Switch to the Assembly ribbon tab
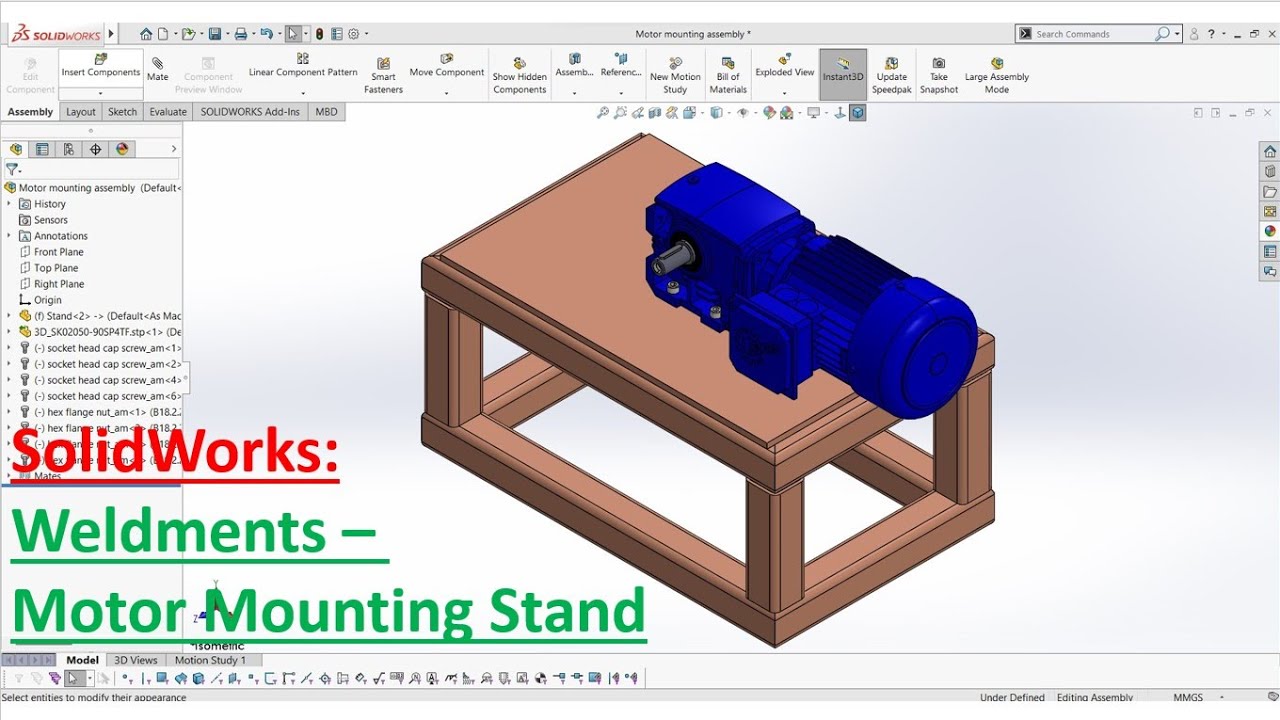1280x720 pixels. (30, 112)
